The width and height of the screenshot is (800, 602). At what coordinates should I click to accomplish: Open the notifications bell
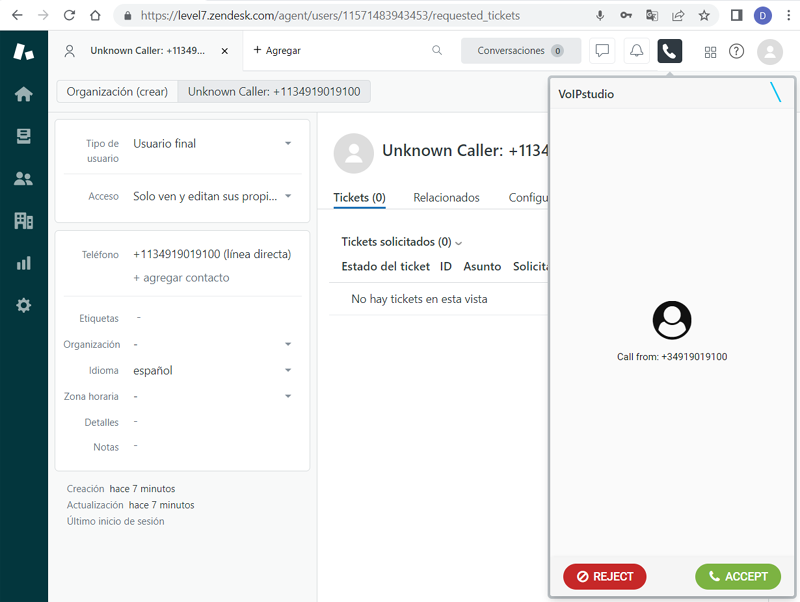(636, 51)
